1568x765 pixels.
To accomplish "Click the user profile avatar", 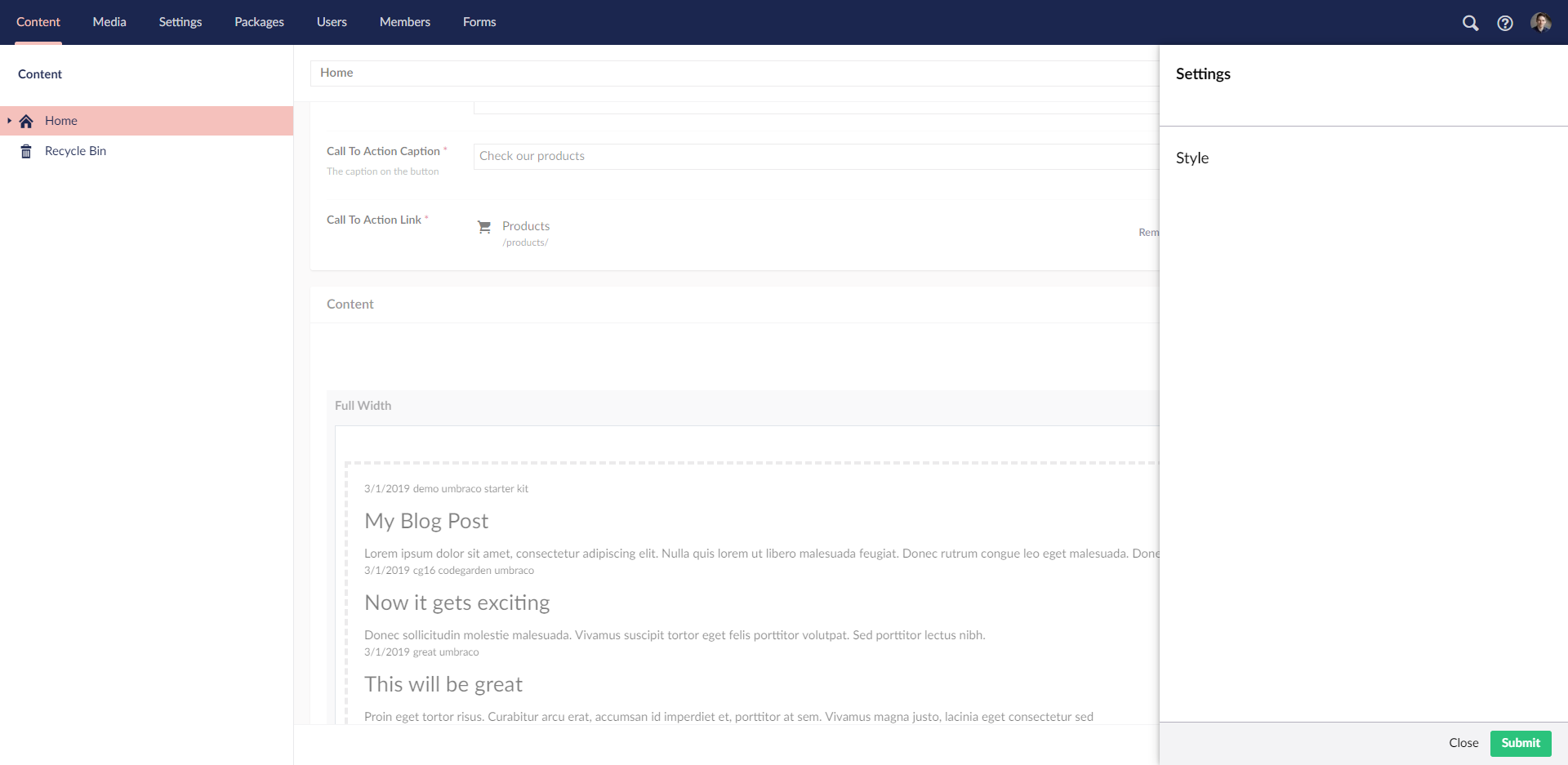I will click(1542, 23).
